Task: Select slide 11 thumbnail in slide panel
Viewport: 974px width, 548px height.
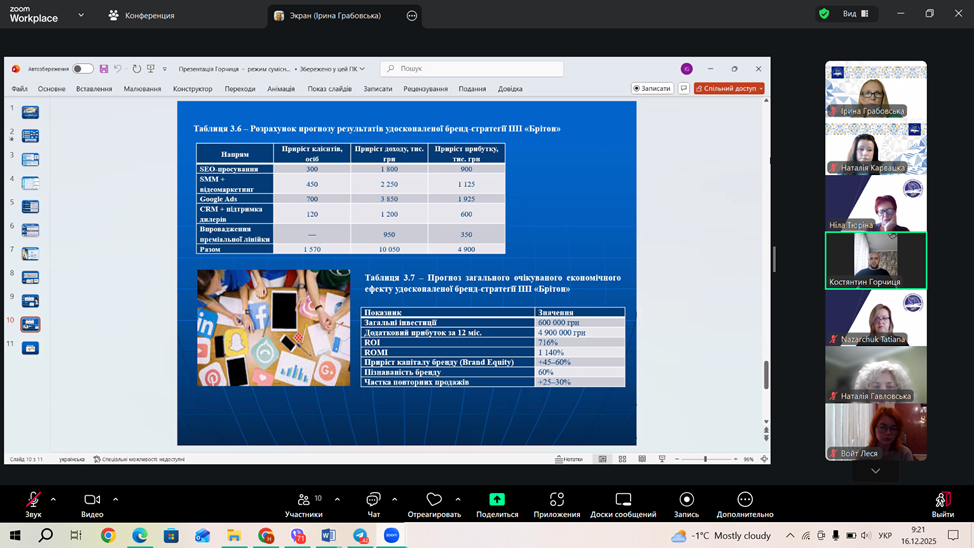Action: [30, 348]
